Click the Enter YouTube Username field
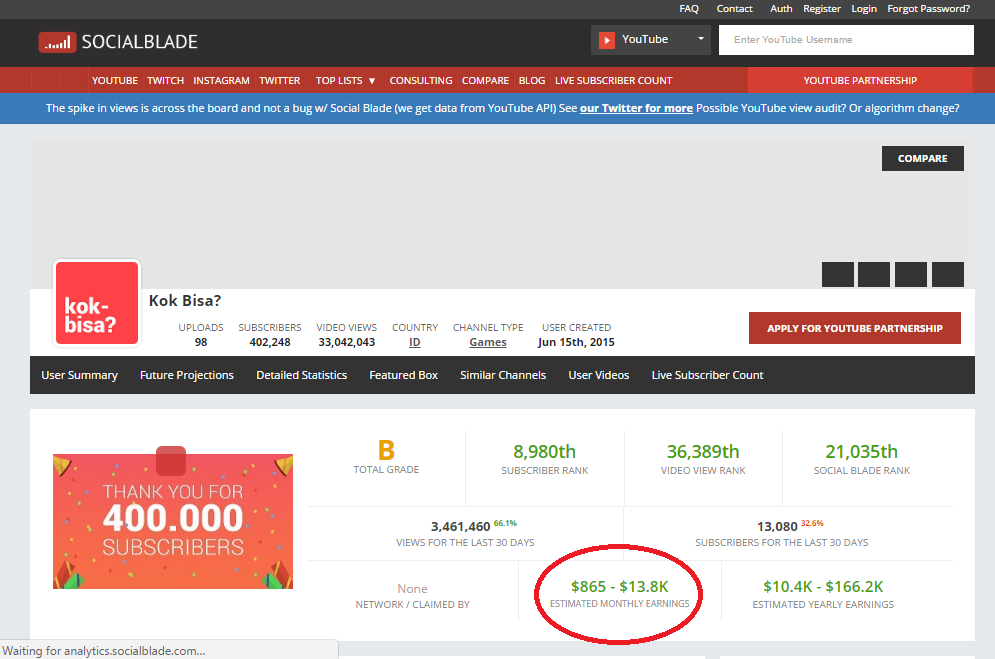Image resolution: width=995 pixels, height=659 pixels. point(846,39)
